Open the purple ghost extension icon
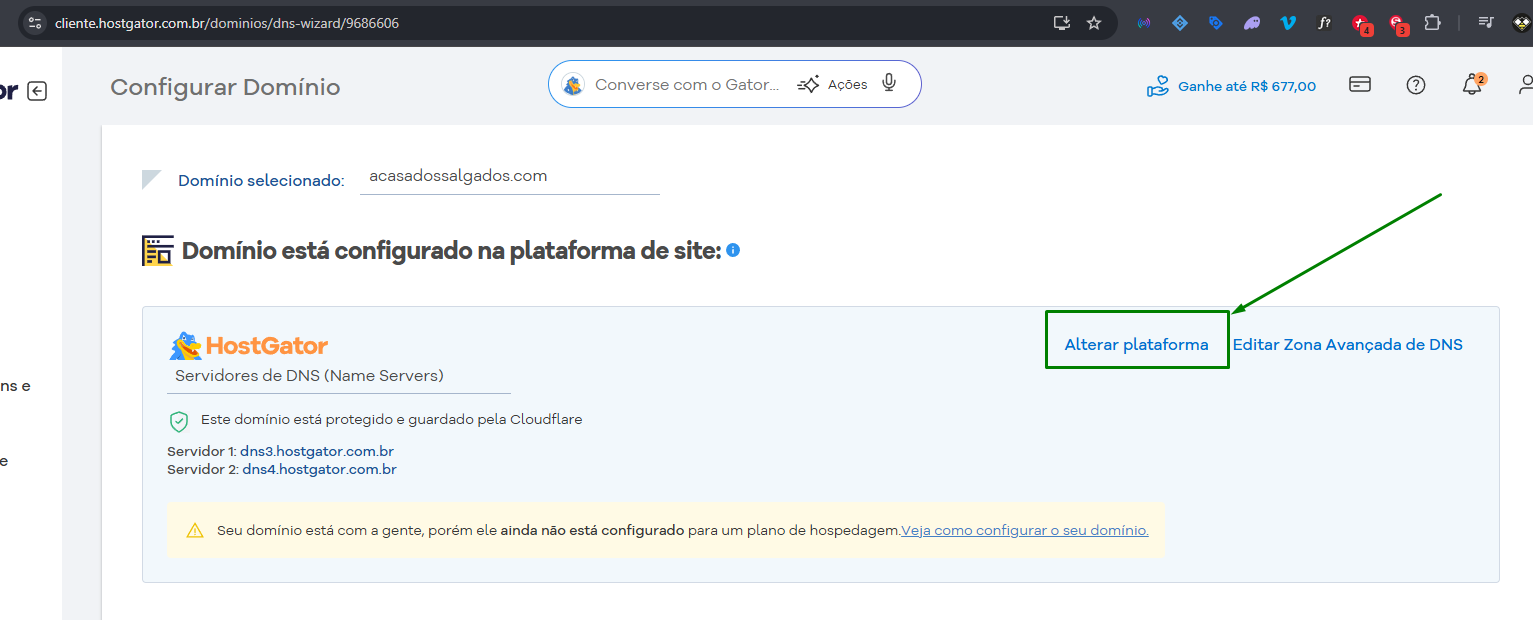This screenshot has width=1533, height=620. [1252, 22]
